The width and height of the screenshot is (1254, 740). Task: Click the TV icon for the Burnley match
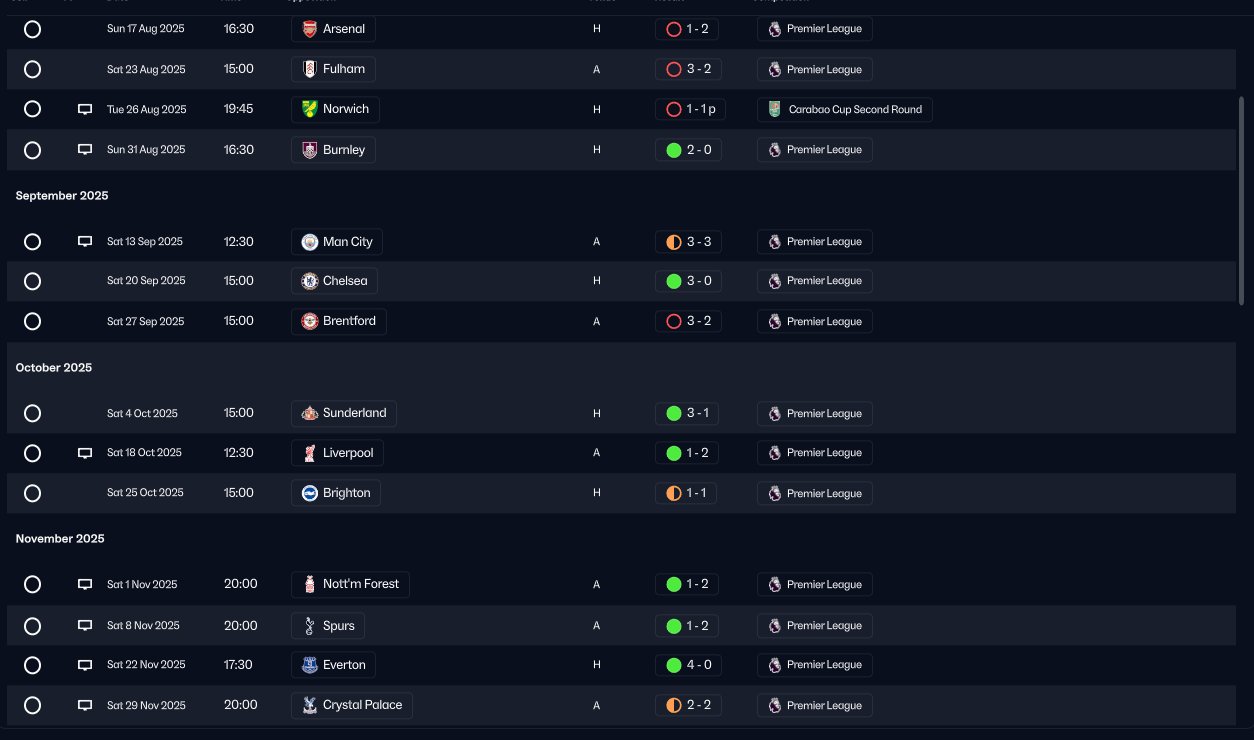(85, 150)
